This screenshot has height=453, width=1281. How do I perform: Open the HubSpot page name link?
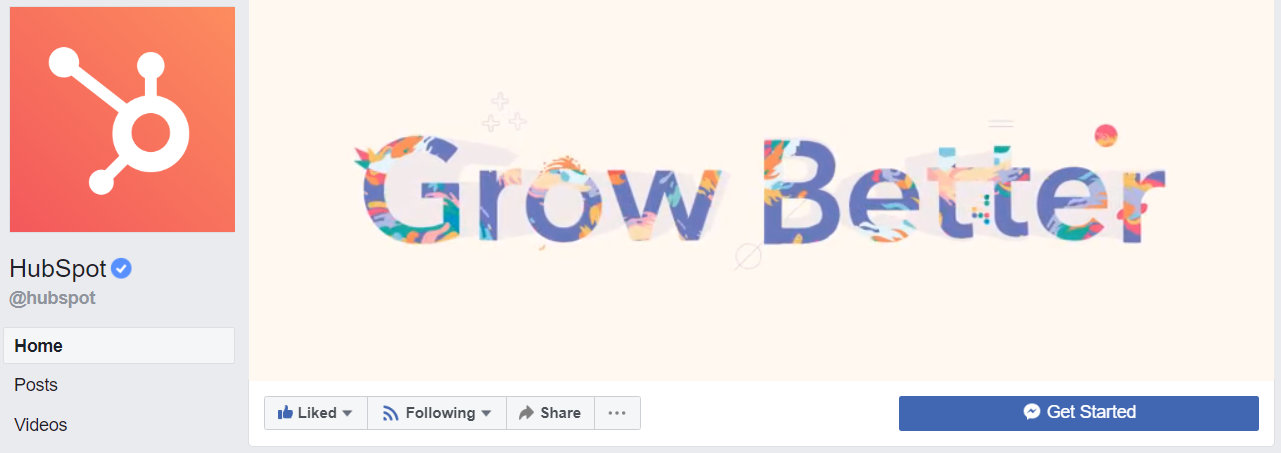(58, 268)
